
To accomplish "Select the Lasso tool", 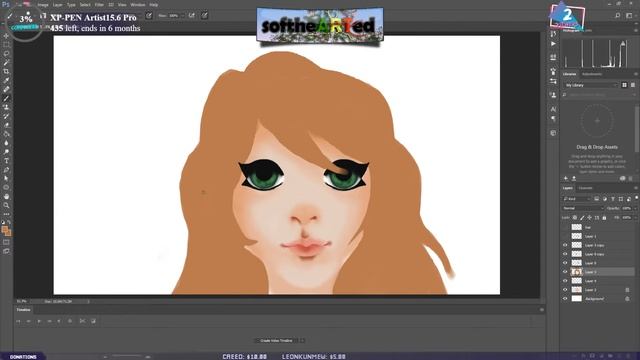I will (x=6, y=54).
